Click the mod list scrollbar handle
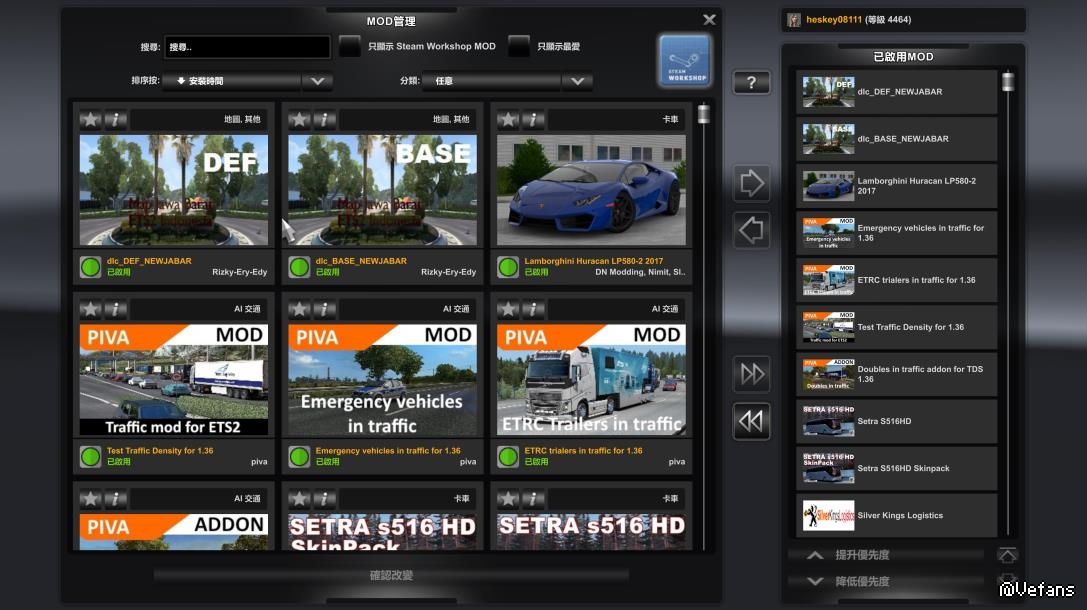1087x610 pixels. point(703,114)
